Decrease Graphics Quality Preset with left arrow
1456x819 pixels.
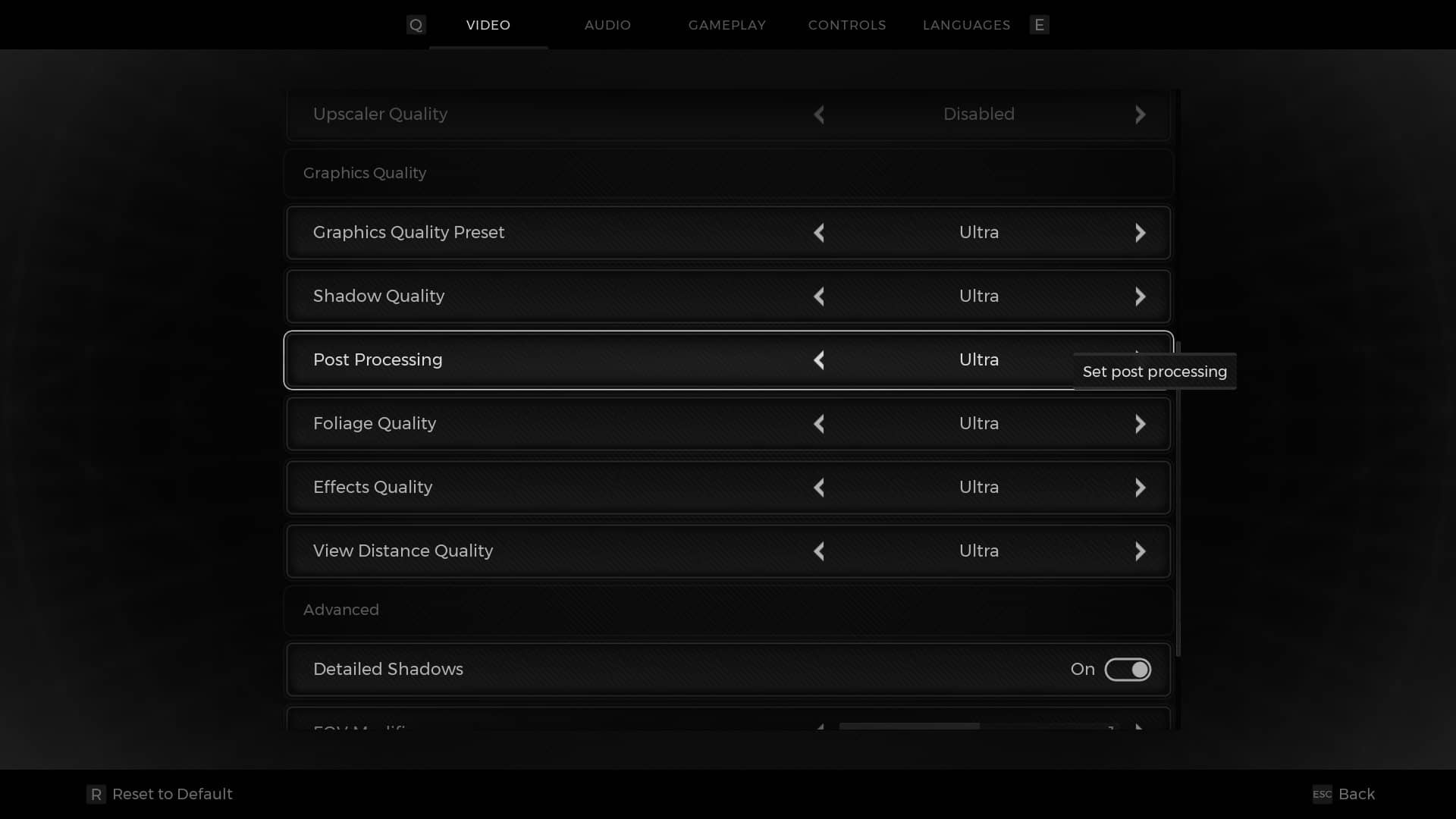point(819,233)
